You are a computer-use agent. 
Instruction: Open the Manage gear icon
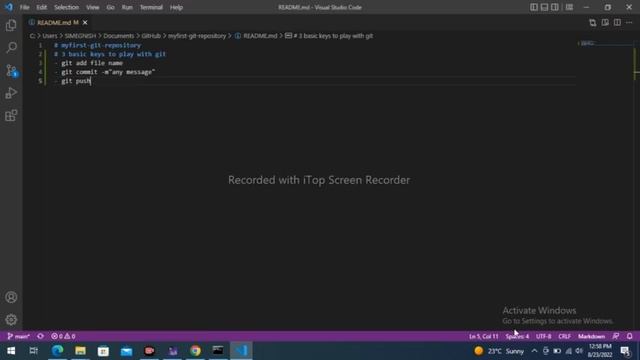tap(11, 320)
